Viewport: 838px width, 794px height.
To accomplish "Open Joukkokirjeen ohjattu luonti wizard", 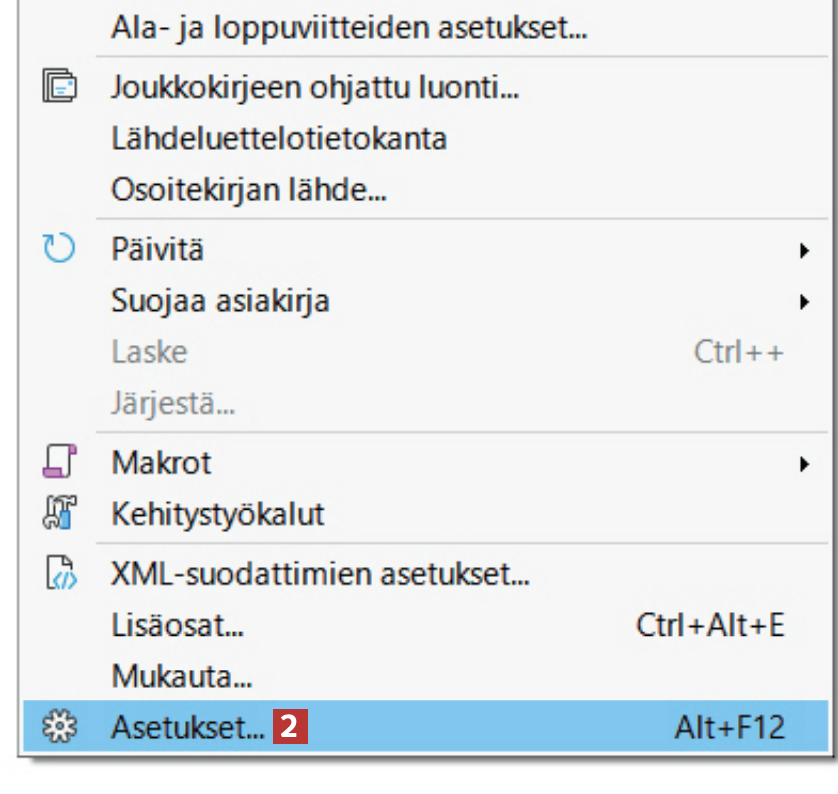I will [x=315, y=87].
